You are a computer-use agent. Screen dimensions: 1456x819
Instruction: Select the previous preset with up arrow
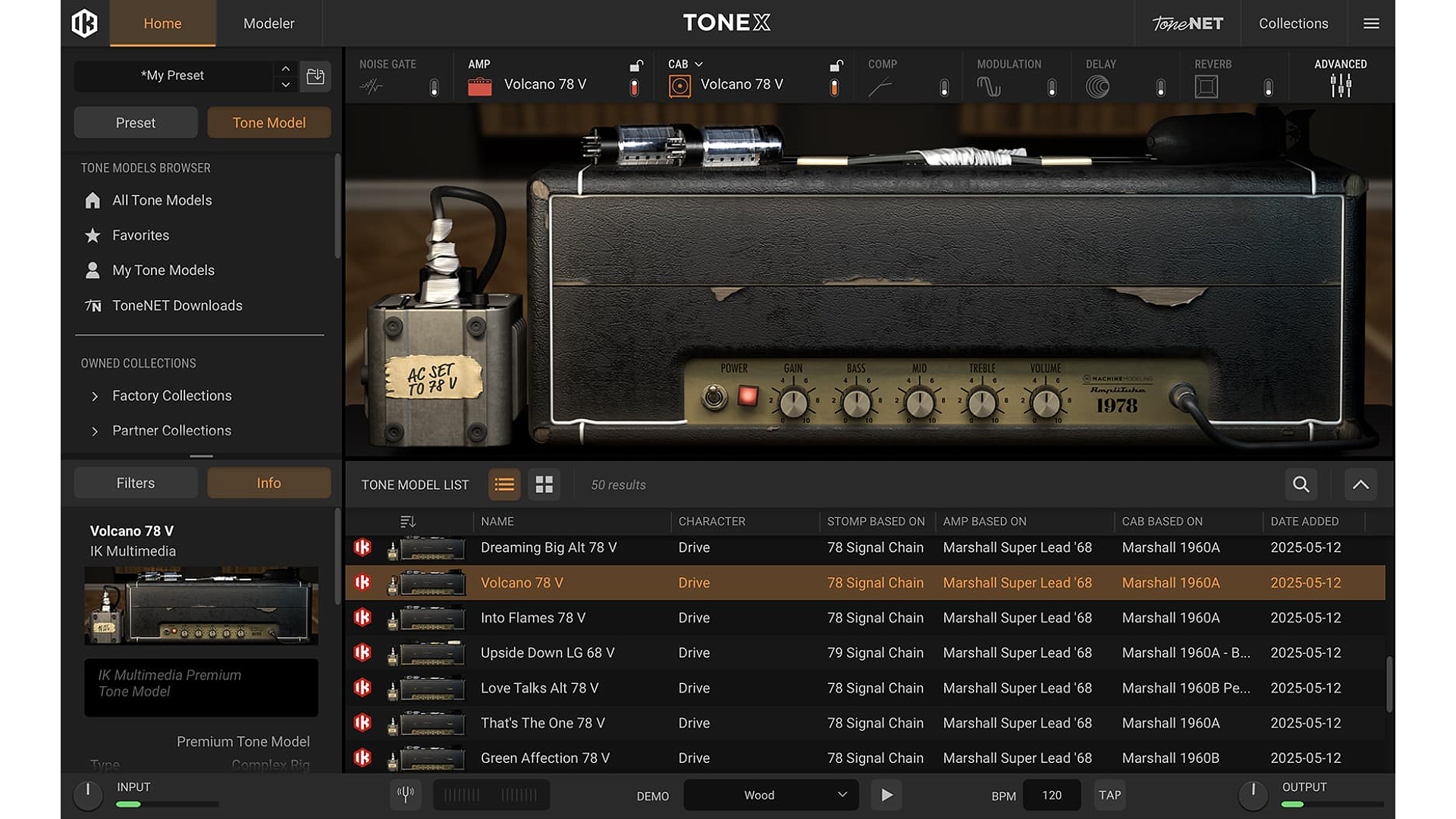[285, 68]
